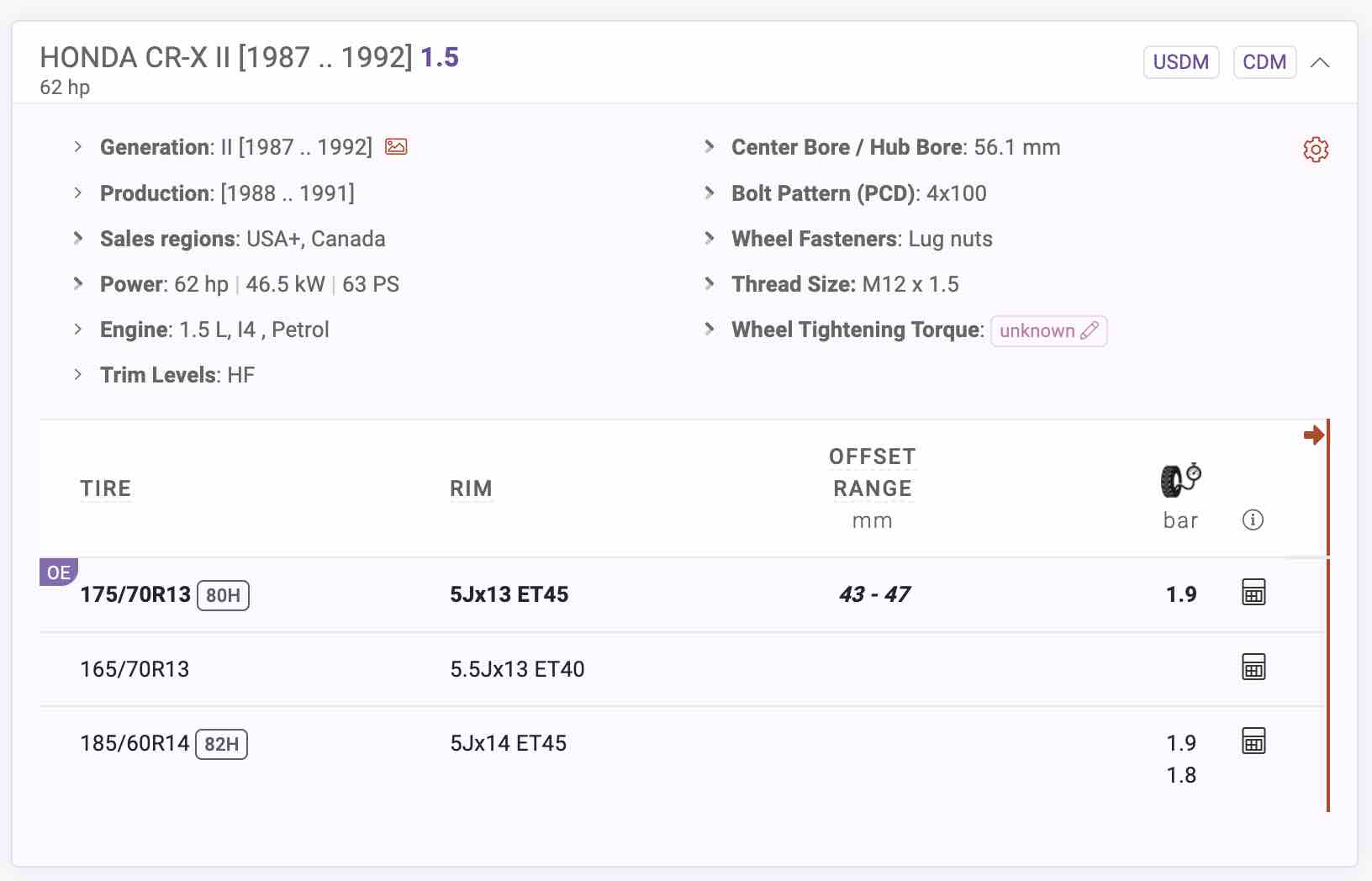Screen dimensions: 1372x881
Task: Collapse the Honda CR-X panel with chevron
Action: [1320, 63]
